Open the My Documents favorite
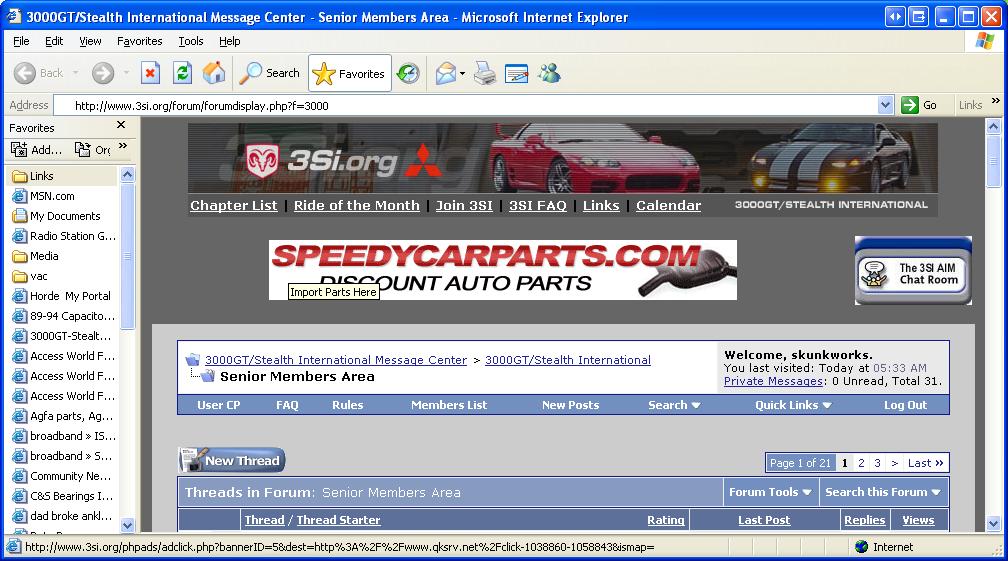Viewport: 1008px width, 561px height. 57,216
